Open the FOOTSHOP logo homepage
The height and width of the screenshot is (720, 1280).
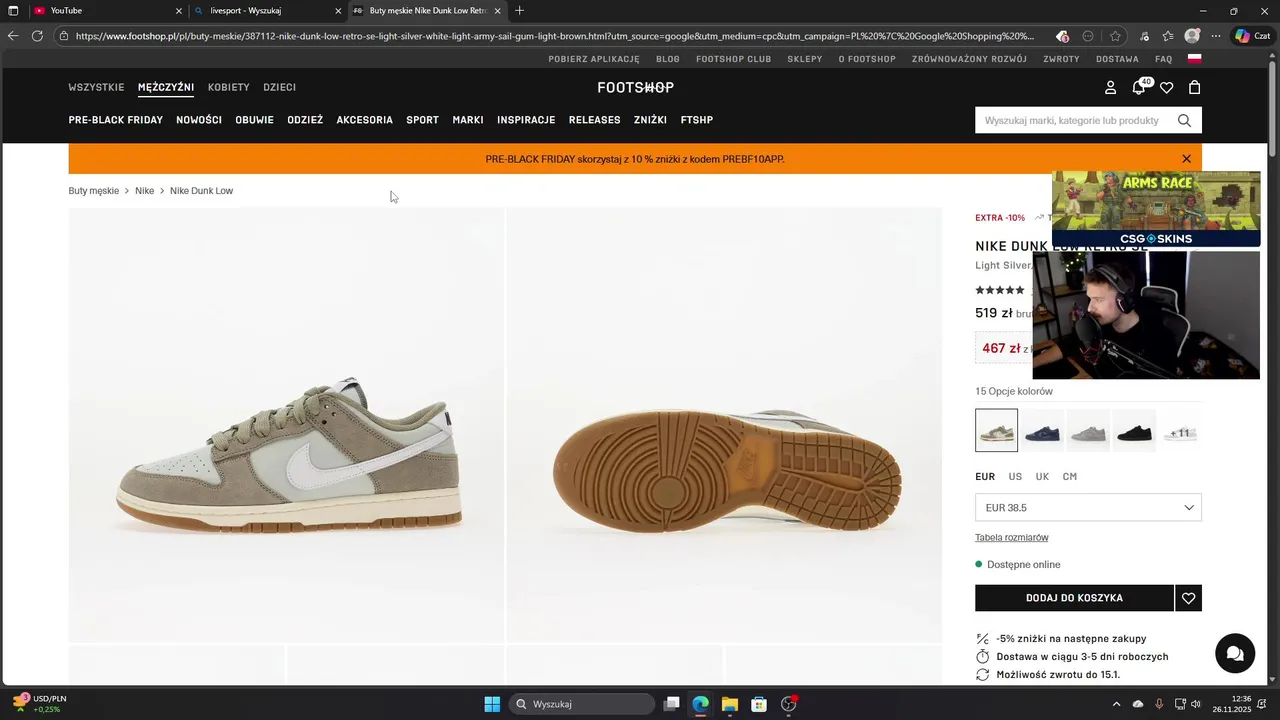tap(635, 87)
